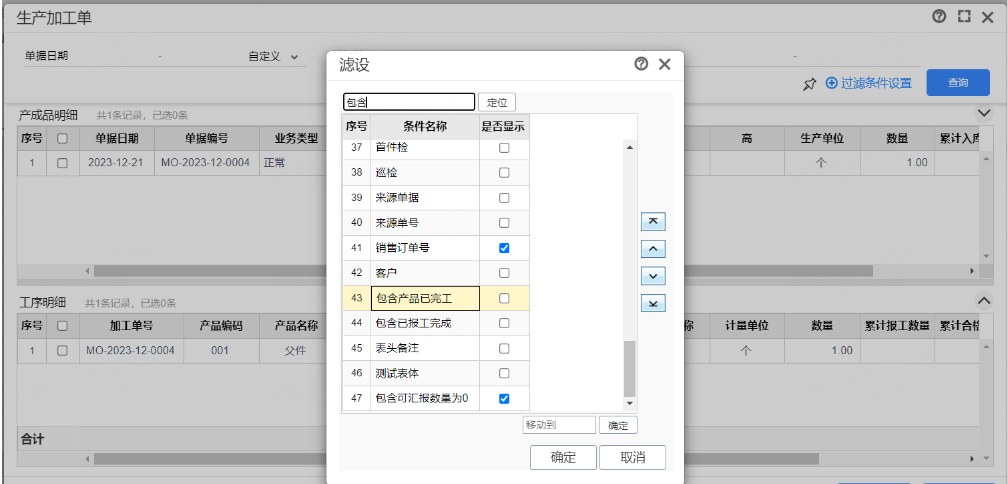
Task: Check the 来源单据 display checkbox
Action: tap(504, 198)
